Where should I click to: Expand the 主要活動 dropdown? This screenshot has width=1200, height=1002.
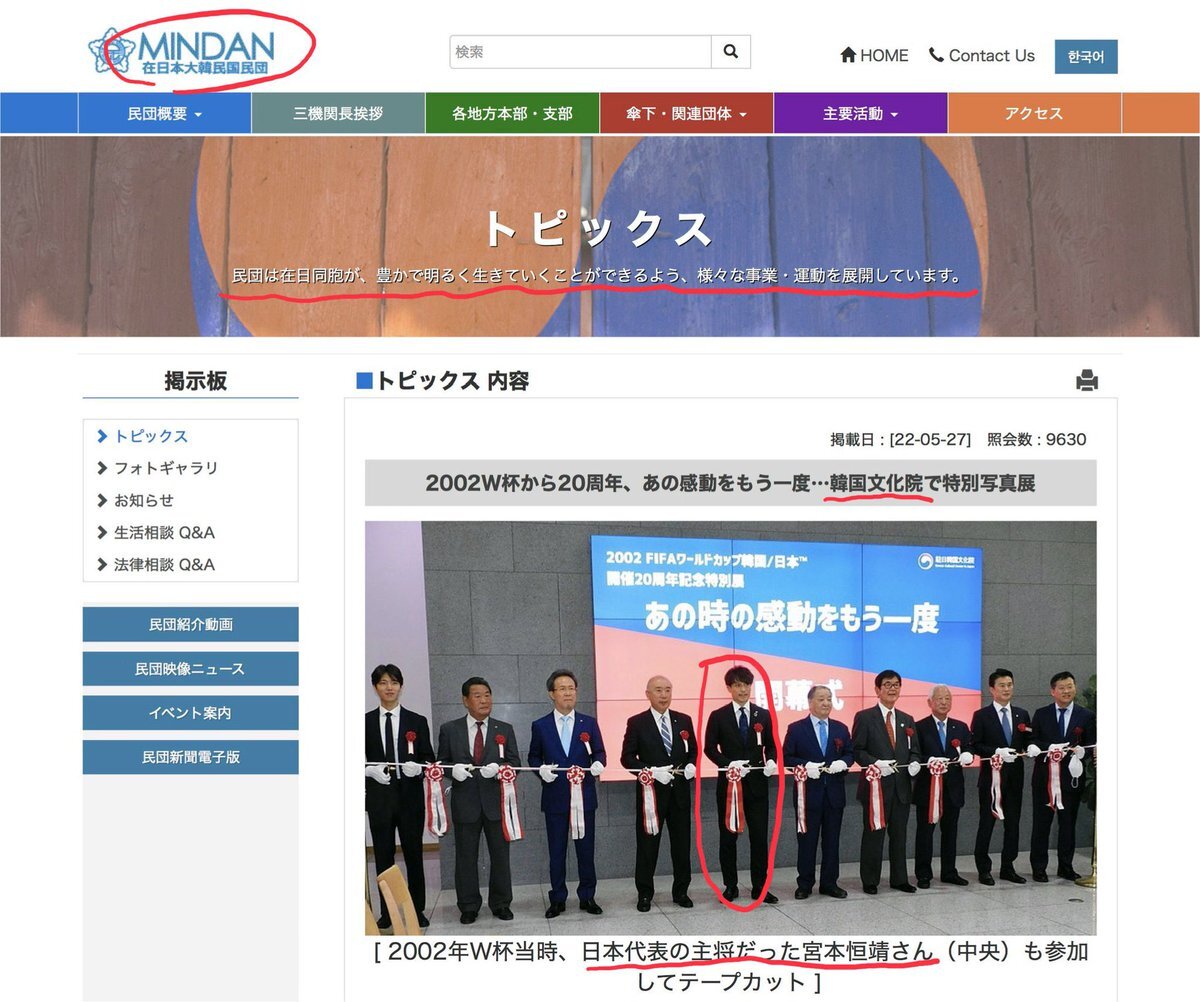pyautogui.click(x=861, y=113)
